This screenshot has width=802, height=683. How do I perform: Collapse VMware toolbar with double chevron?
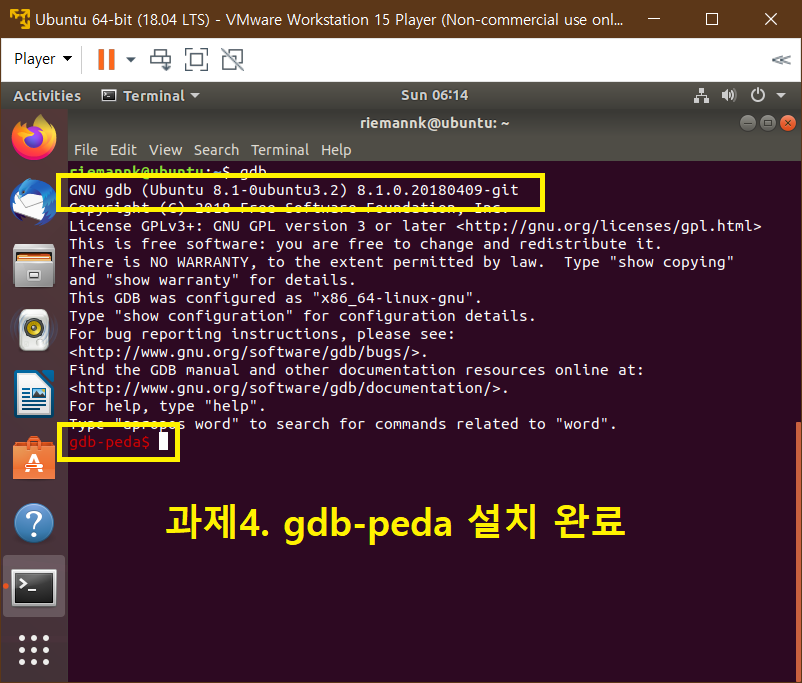point(781,60)
